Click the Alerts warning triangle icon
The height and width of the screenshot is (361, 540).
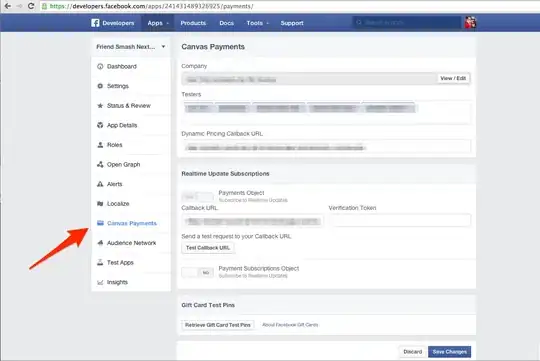[x=100, y=184]
